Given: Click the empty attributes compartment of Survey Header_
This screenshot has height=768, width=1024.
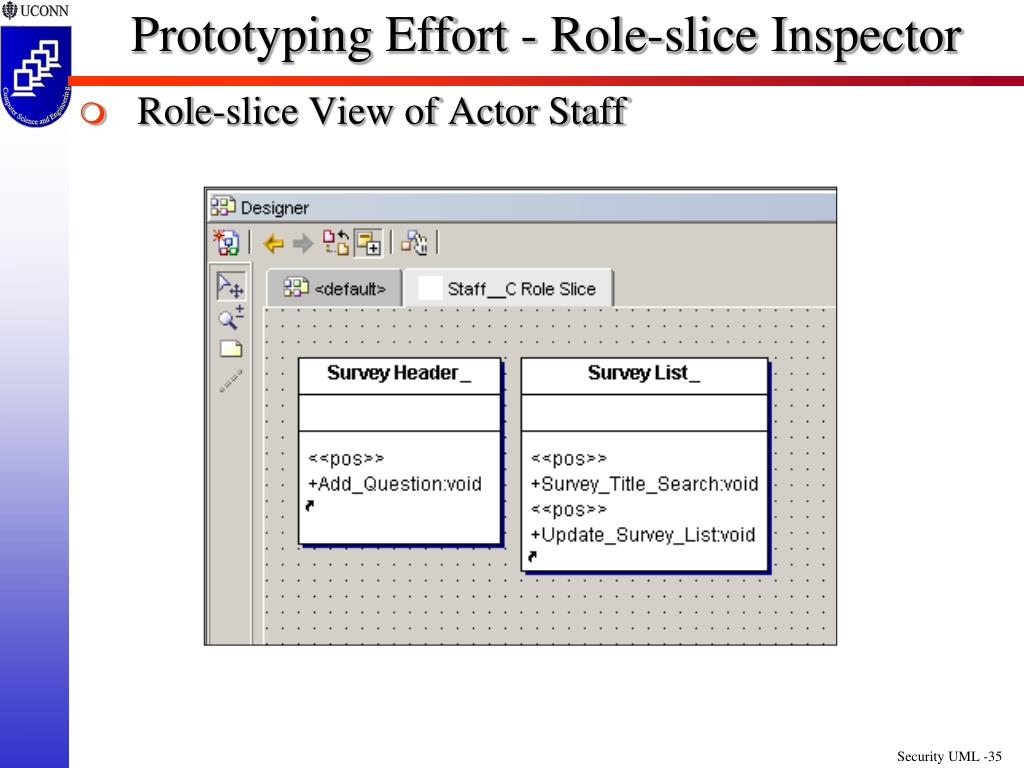Looking at the screenshot, I should coord(399,413).
